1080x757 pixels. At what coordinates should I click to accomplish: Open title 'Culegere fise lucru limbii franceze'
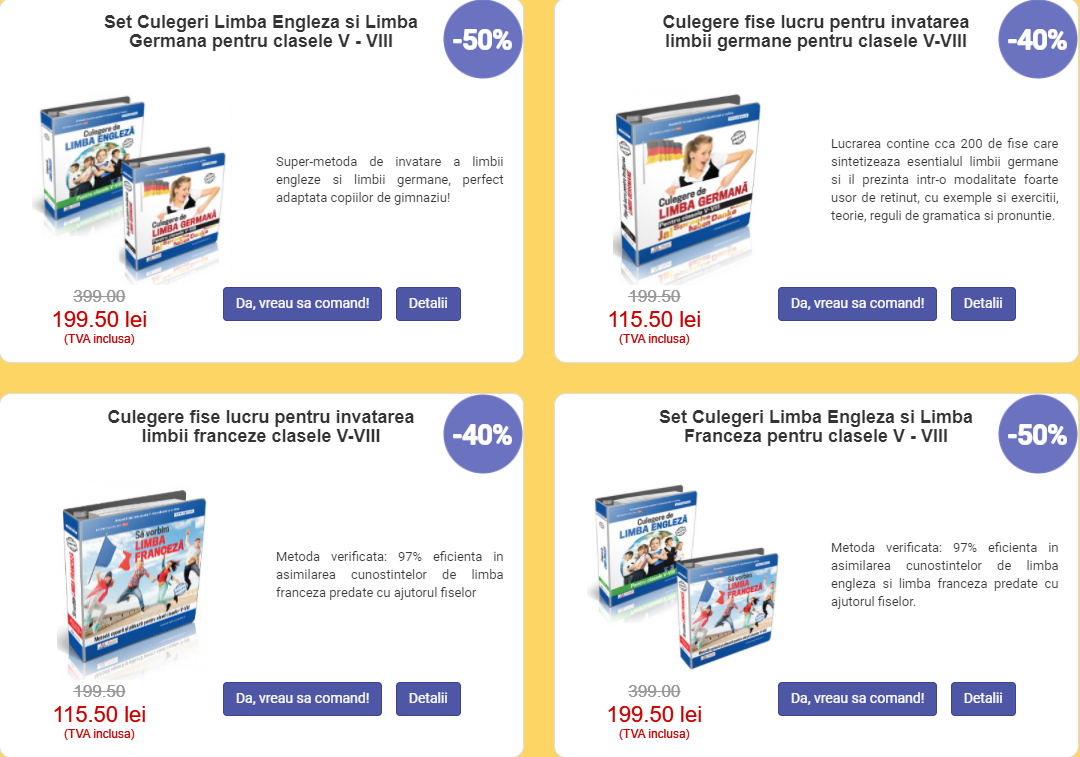[261, 426]
